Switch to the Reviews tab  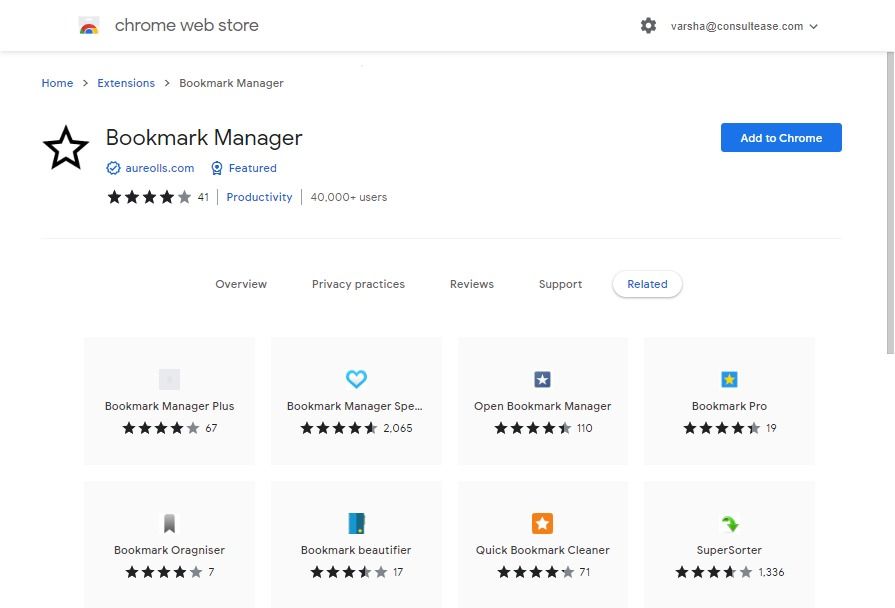point(471,284)
